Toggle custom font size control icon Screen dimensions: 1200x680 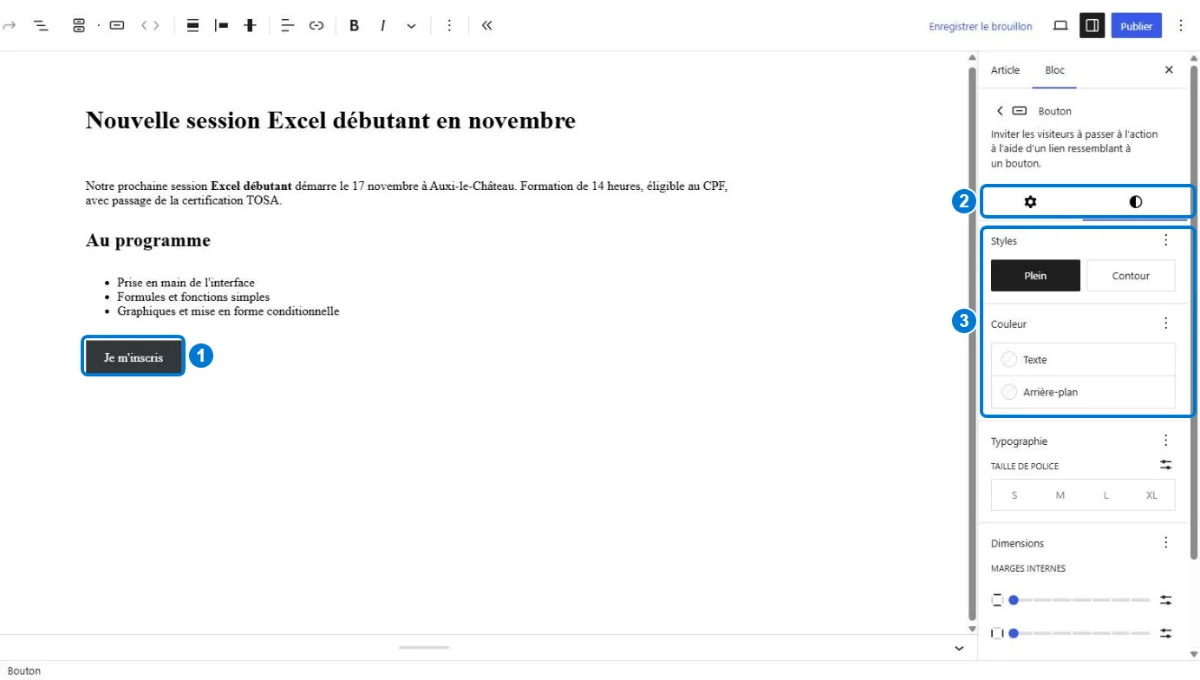pyautogui.click(x=1165, y=465)
